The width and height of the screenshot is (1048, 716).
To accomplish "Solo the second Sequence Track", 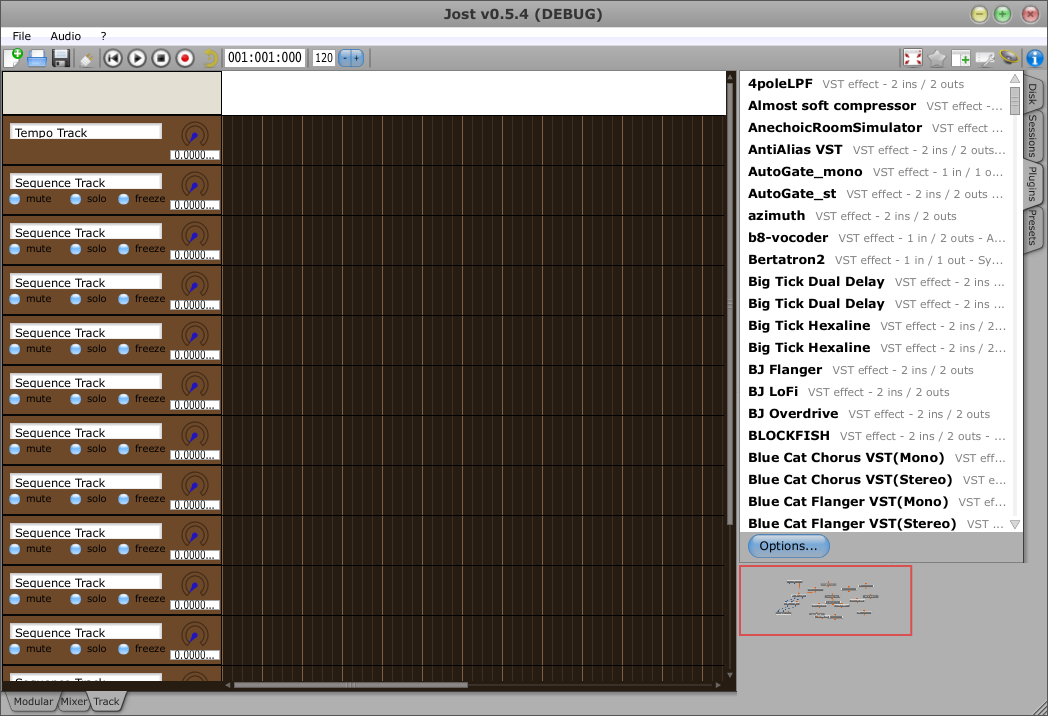I will pos(76,249).
